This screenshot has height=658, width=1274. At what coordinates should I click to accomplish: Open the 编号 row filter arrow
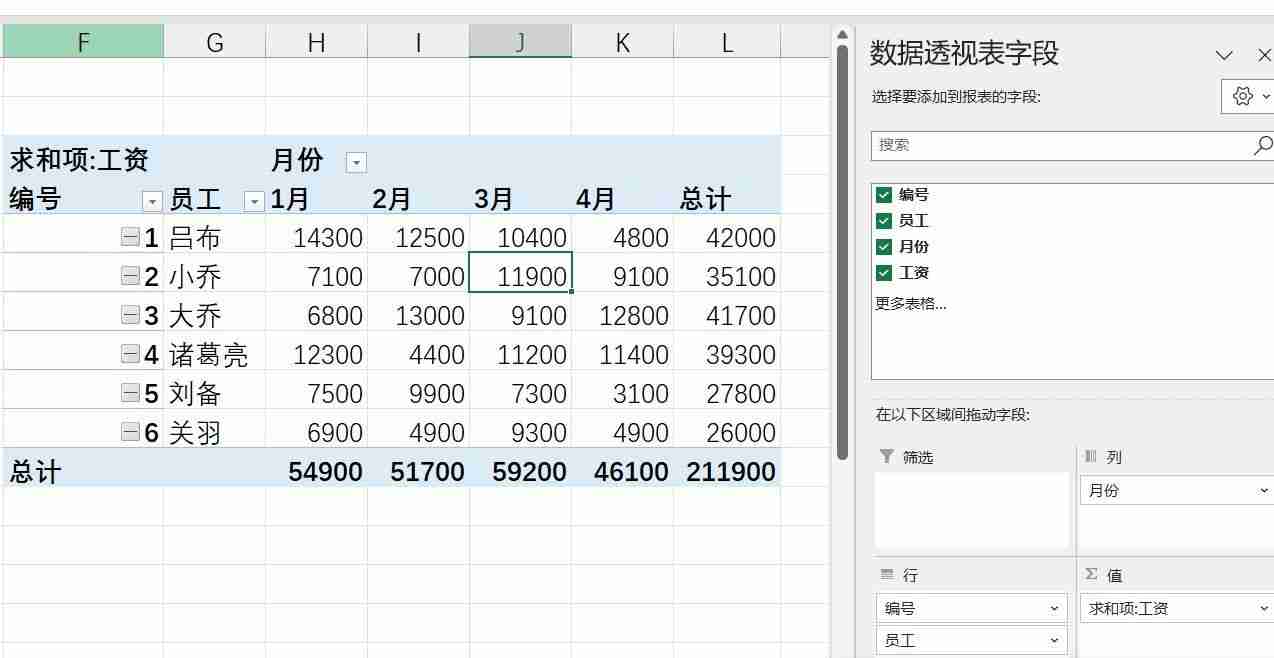[x=152, y=199]
